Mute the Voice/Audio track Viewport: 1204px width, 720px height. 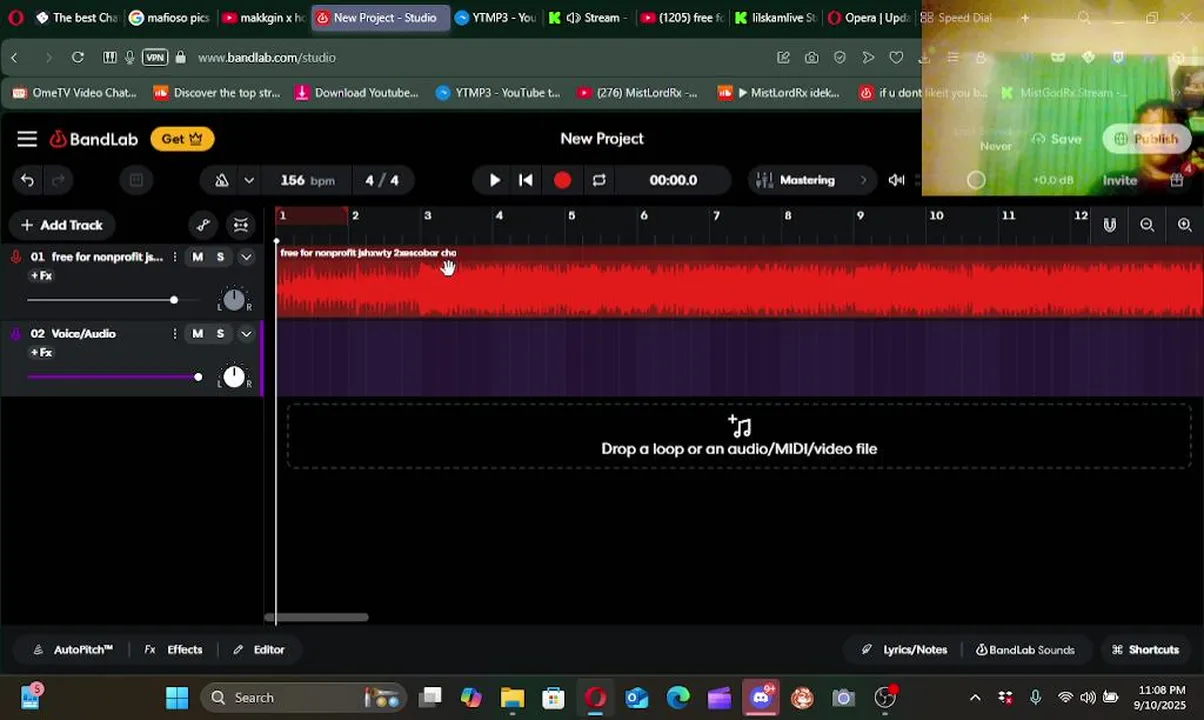[197, 334]
